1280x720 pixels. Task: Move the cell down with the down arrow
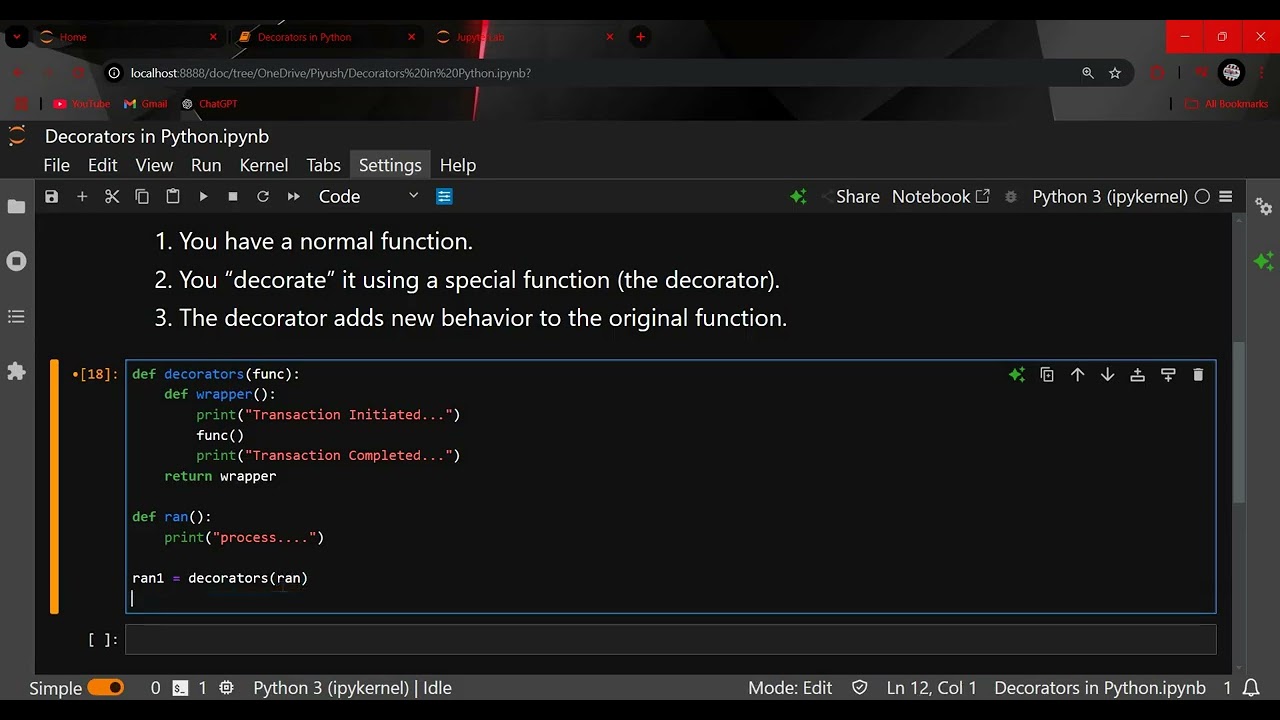tap(1107, 375)
